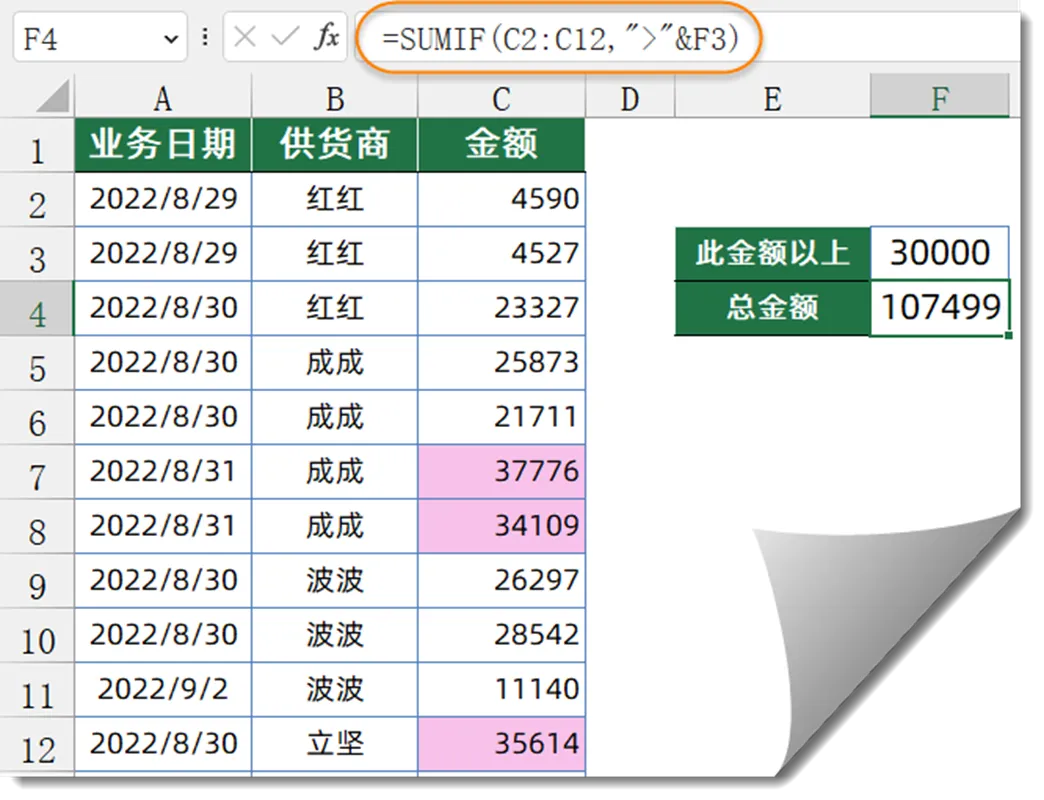Click supplier 波波 in row 11
Viewport: 1044px width, 800px height.
point(335,690)
